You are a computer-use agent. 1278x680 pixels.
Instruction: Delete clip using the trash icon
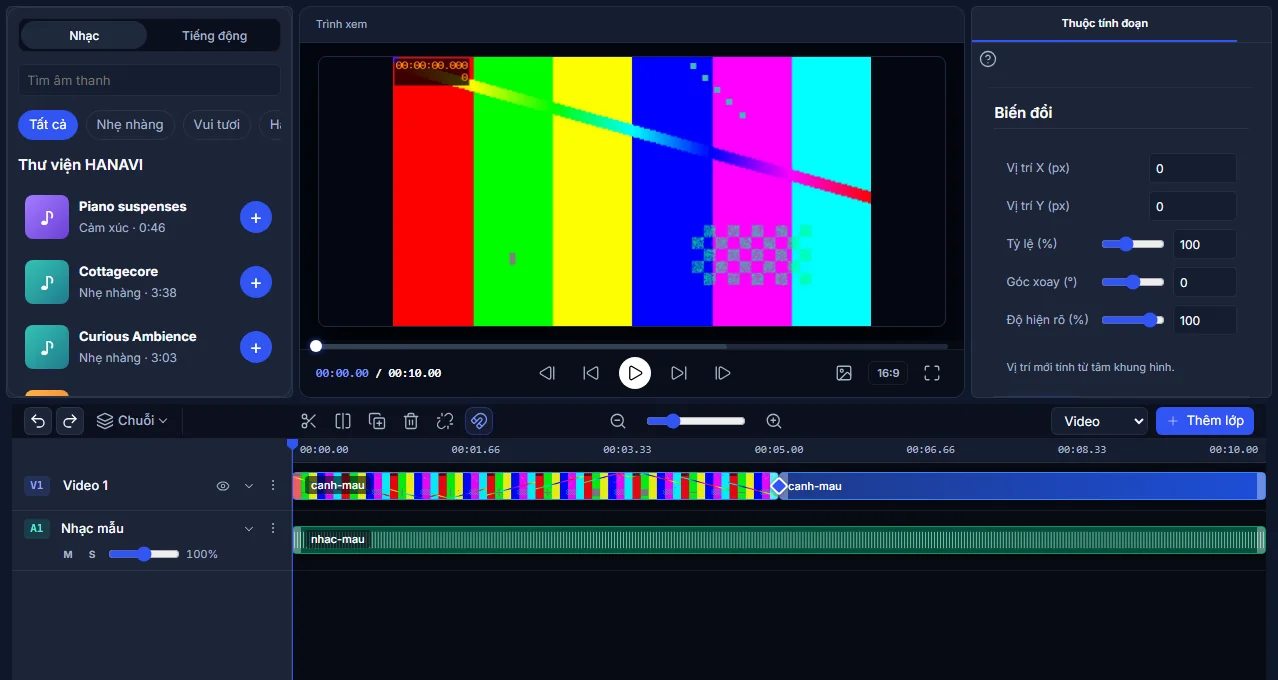coord(411,421)
